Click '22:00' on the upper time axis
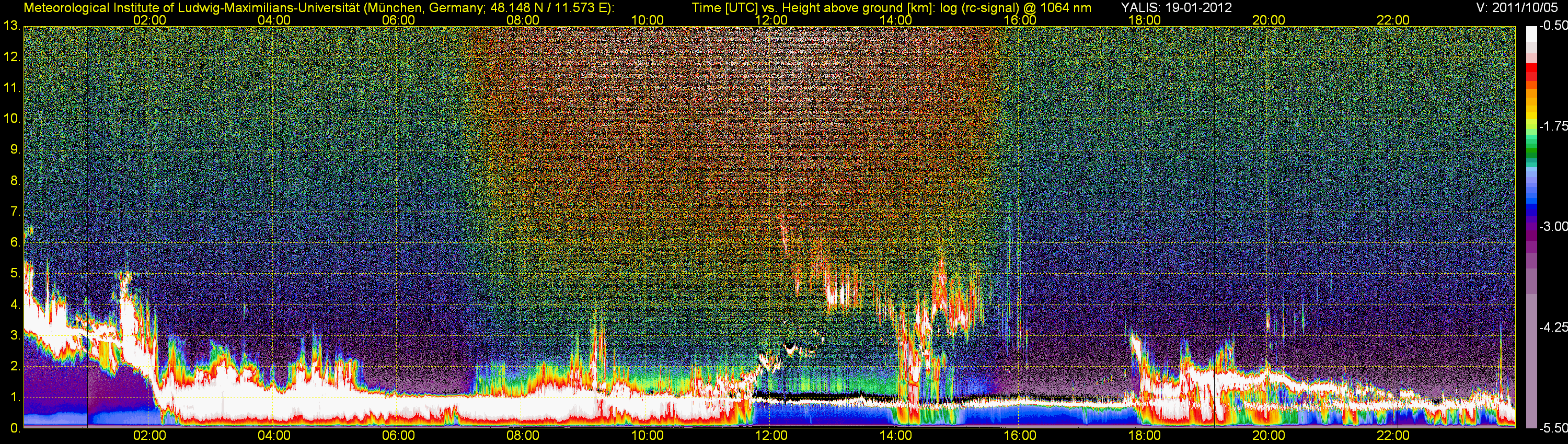This screenshot has height=444, width=1568. 1393,20
